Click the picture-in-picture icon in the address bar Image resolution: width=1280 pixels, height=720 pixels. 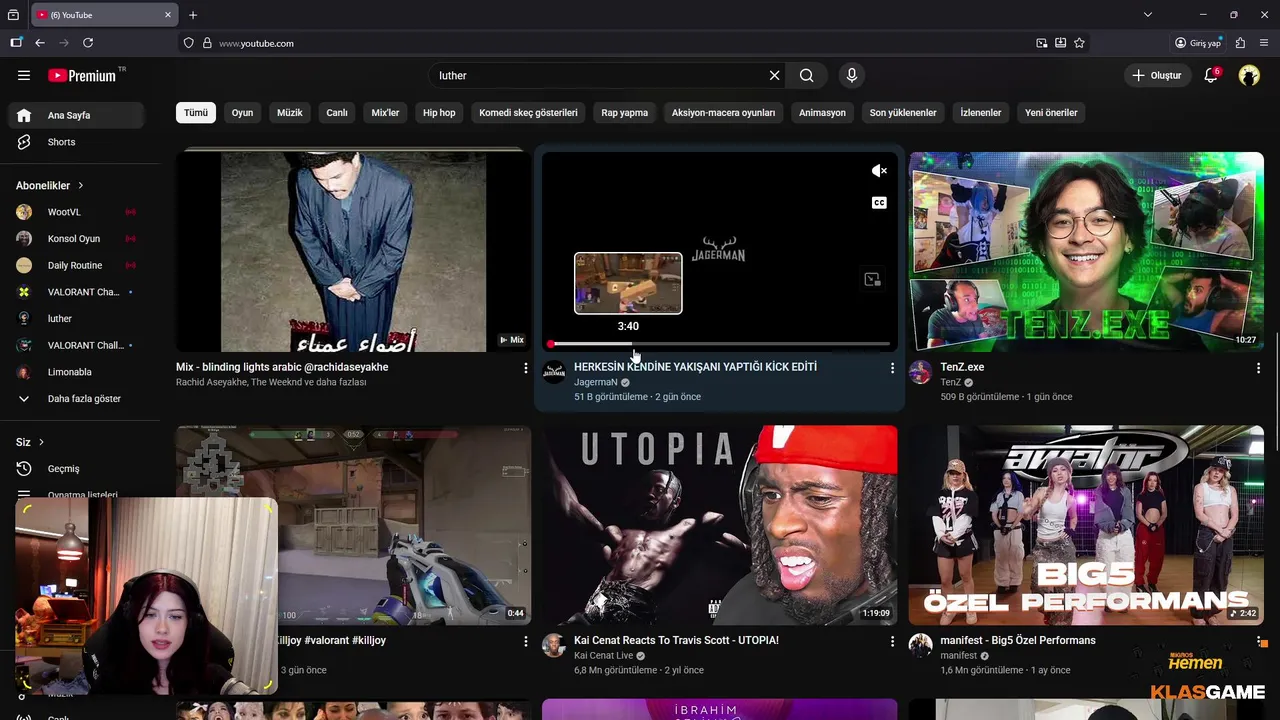point(1042,43)
